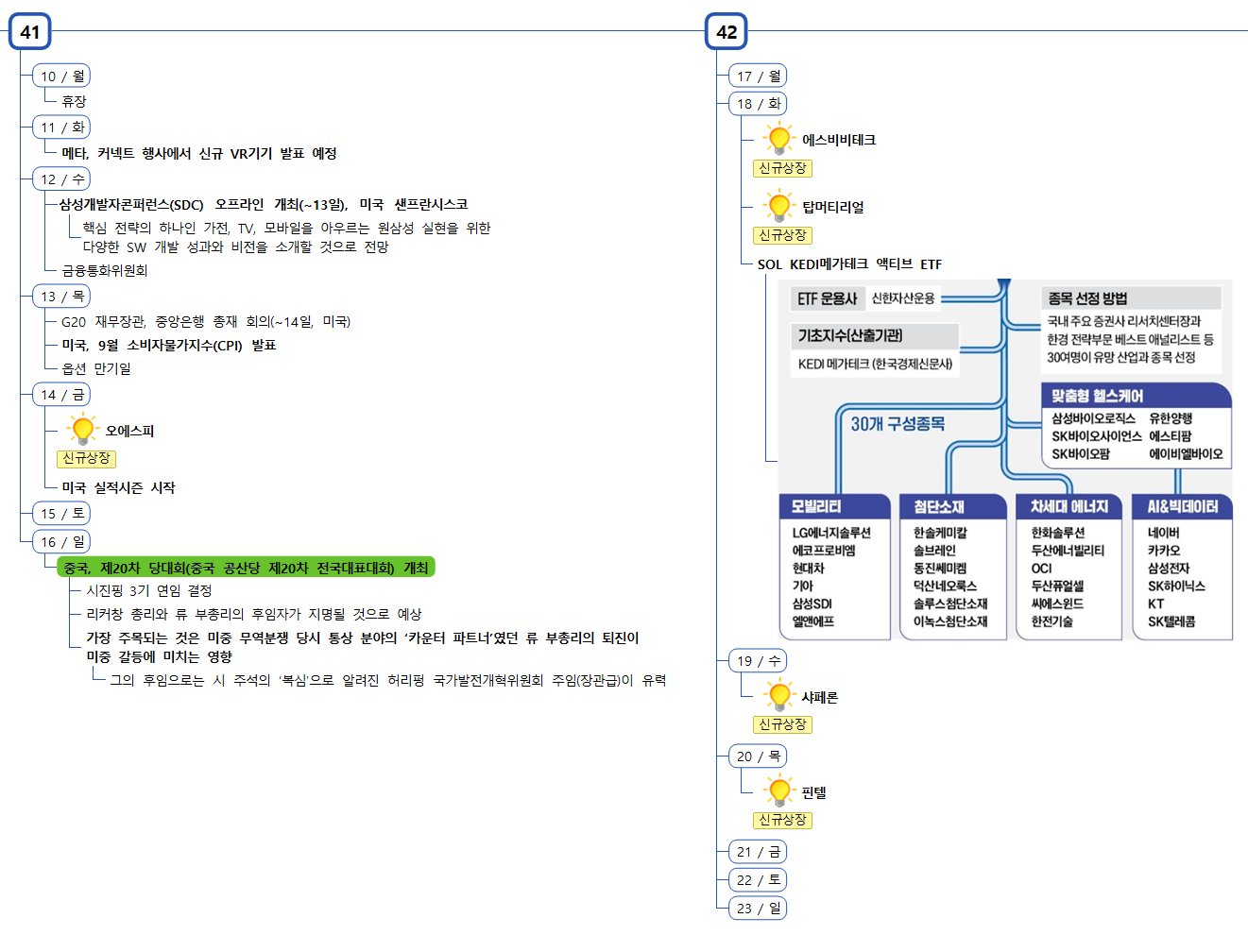Click 한화솔루션 in the 차세대 에너지 list
Viewport: 1248px width, 952px height.
pyautogui.click(x=1058, y=533)
